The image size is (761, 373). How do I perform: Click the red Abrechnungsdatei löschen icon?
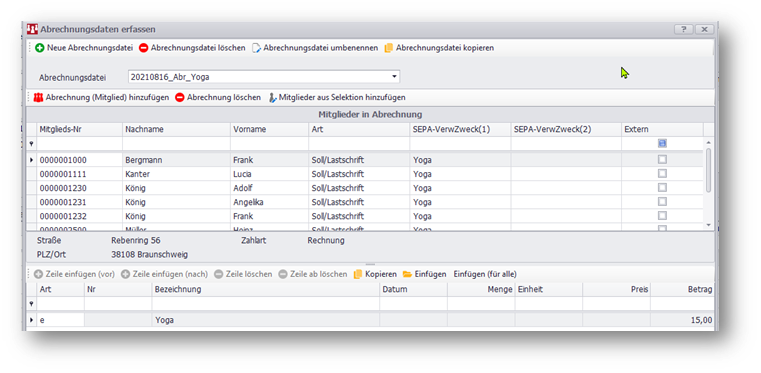tap(144, 48)
